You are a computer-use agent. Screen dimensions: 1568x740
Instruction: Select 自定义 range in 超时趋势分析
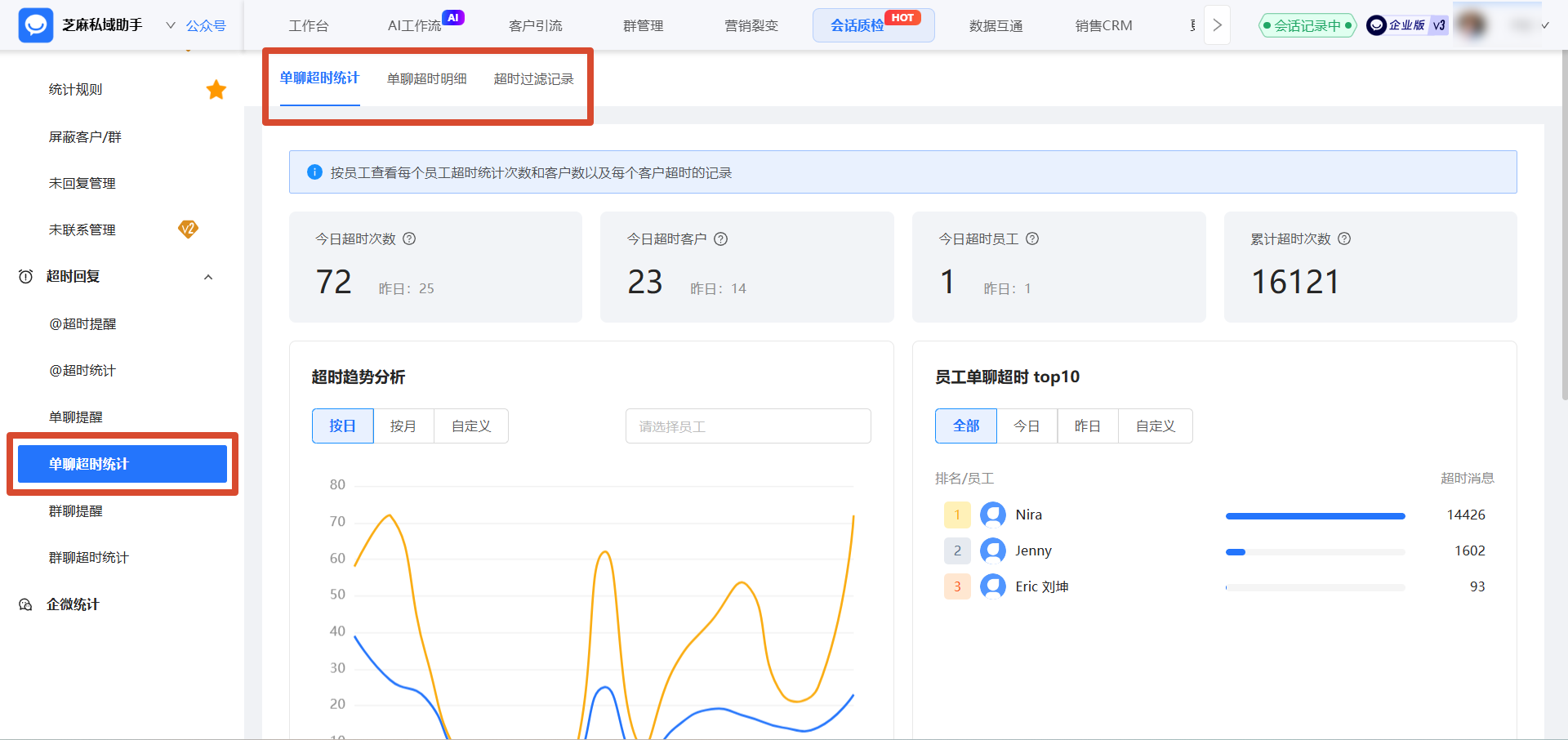click(471, 426)
